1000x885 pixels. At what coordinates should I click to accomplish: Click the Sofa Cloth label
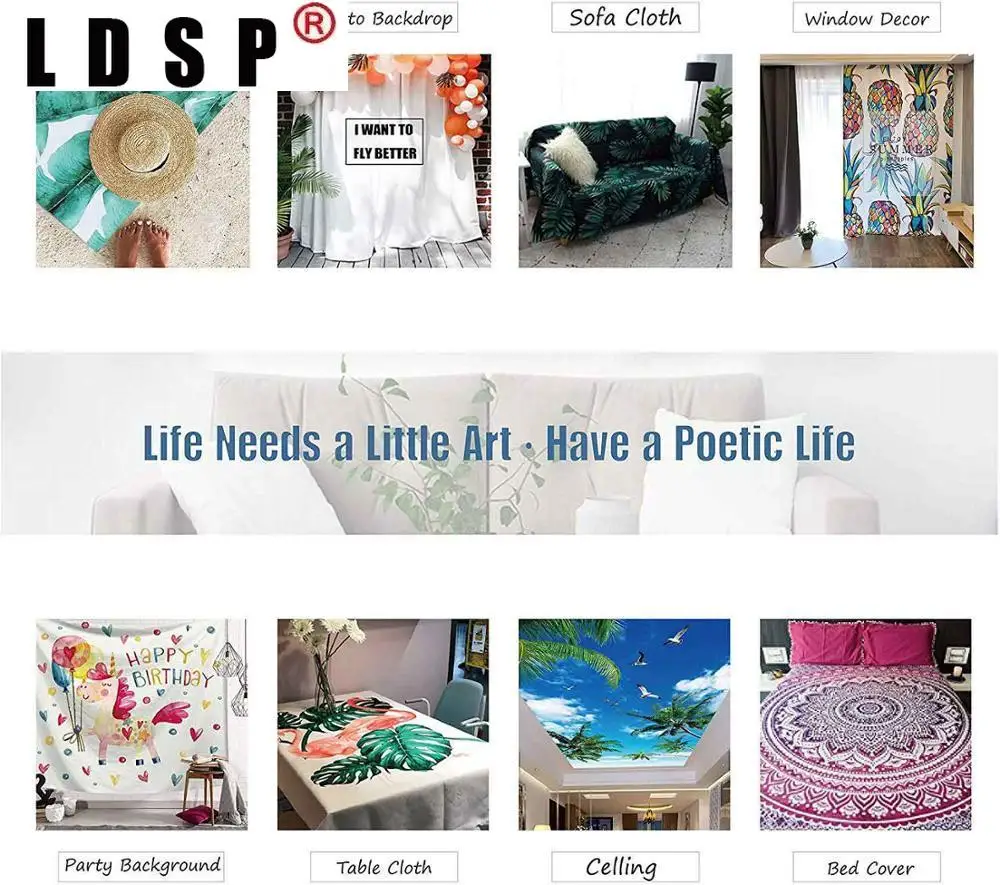tap(625, 17)
